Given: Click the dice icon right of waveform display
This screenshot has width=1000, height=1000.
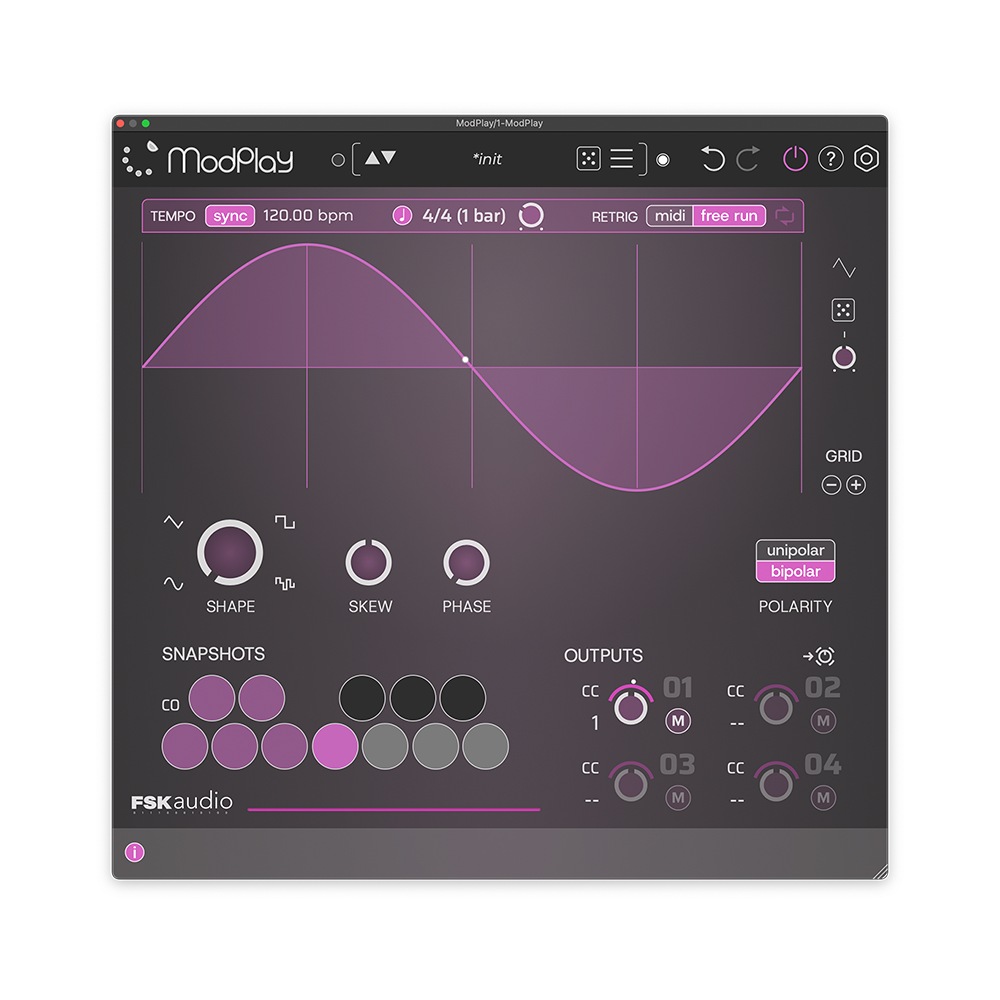Looking at the screenshot, I should 843,310.
